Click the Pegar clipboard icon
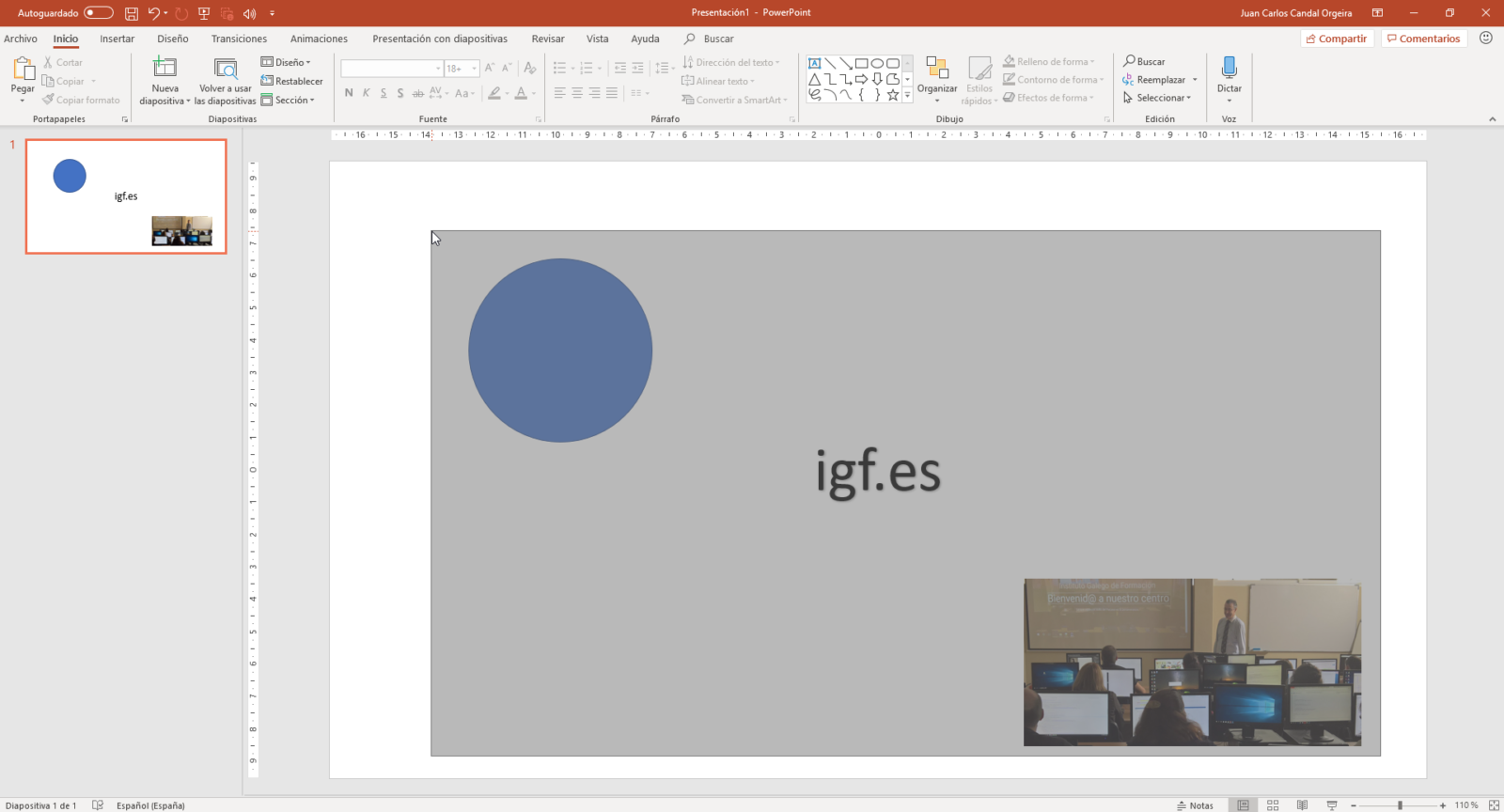 pyautogui.click(x=23, y=69)
